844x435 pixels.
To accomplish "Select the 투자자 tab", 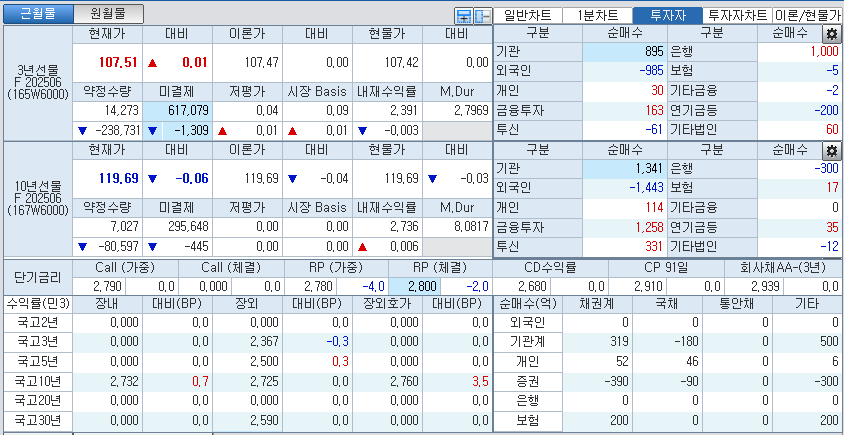I will pyautogui.click(x=668, y=16).
